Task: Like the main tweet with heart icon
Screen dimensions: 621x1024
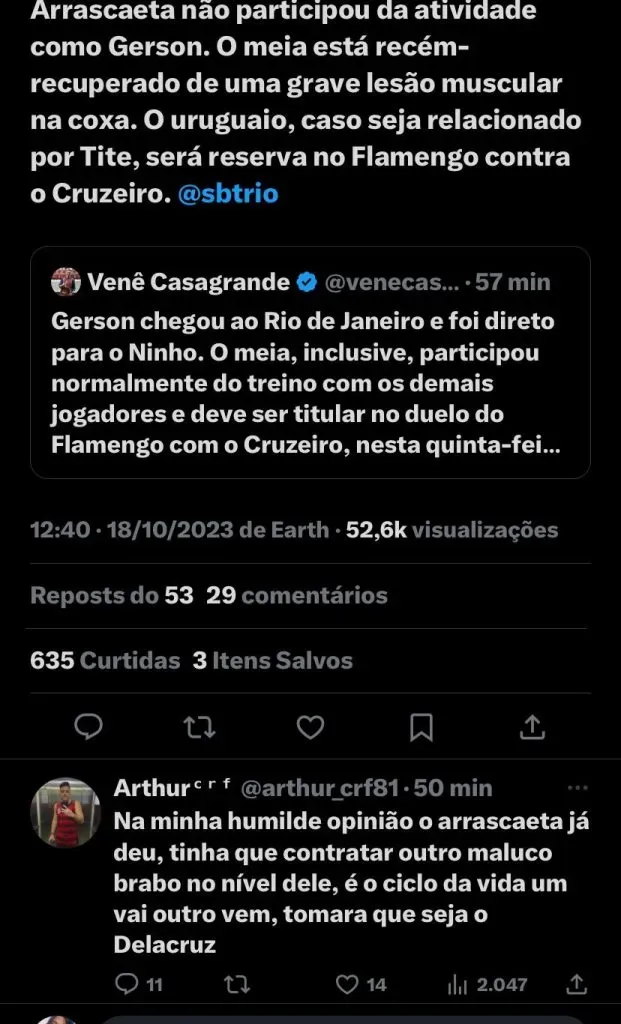Action: (x=310, y=726)
